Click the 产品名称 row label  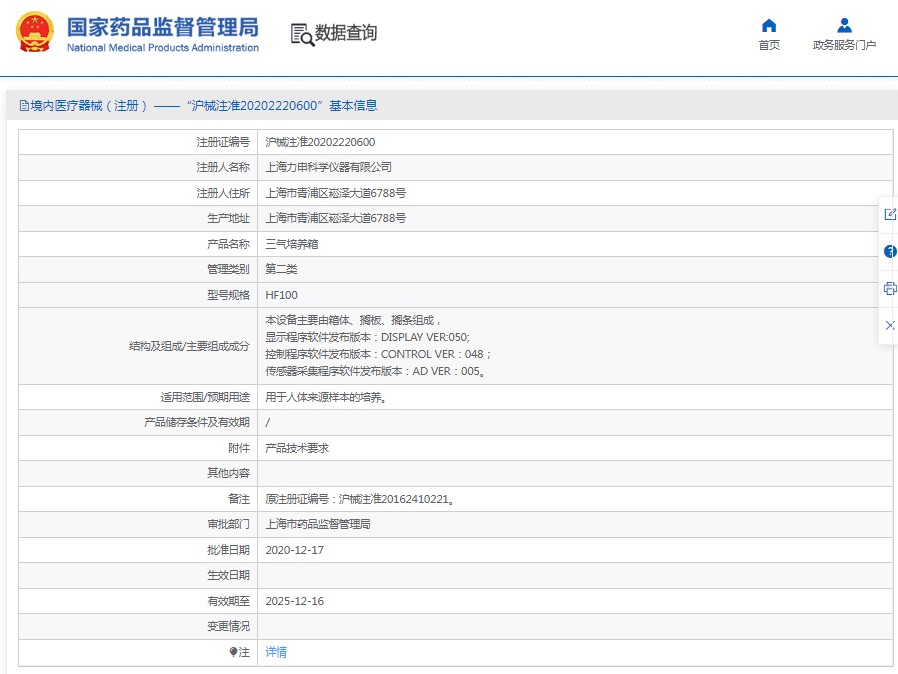pyautogui.click(x=228, y=244)
